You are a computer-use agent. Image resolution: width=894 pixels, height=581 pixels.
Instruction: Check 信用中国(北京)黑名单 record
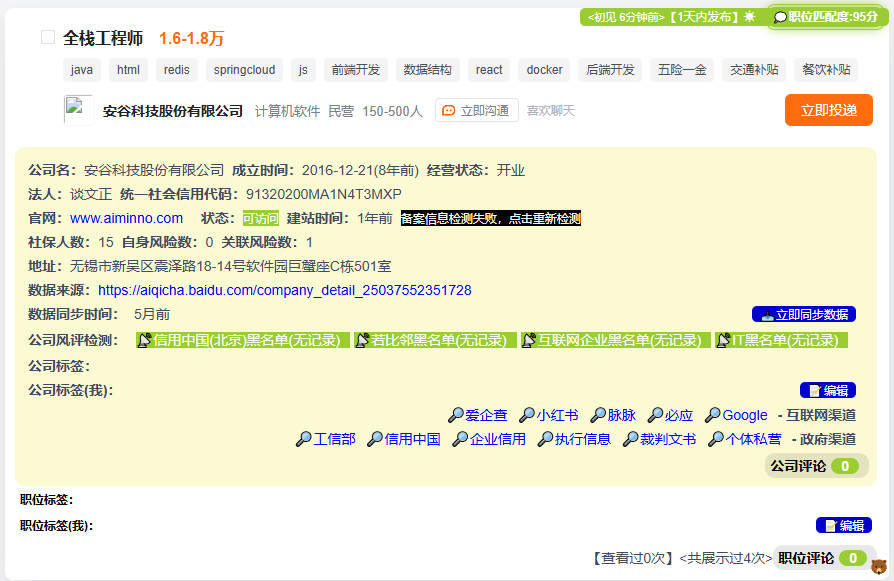(x=243, y=340)
